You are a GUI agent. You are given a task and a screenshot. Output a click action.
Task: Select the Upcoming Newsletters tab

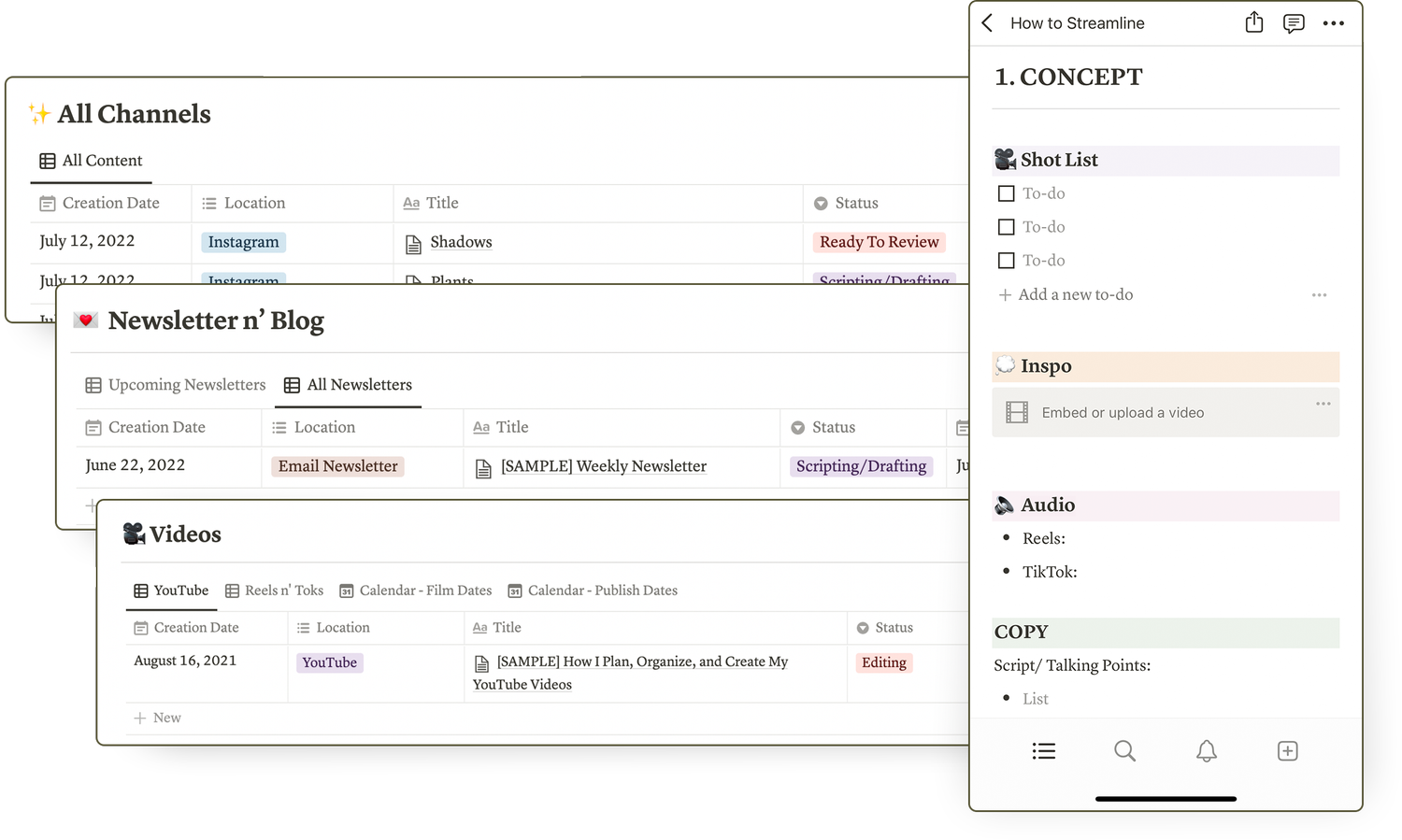(176, 385)
